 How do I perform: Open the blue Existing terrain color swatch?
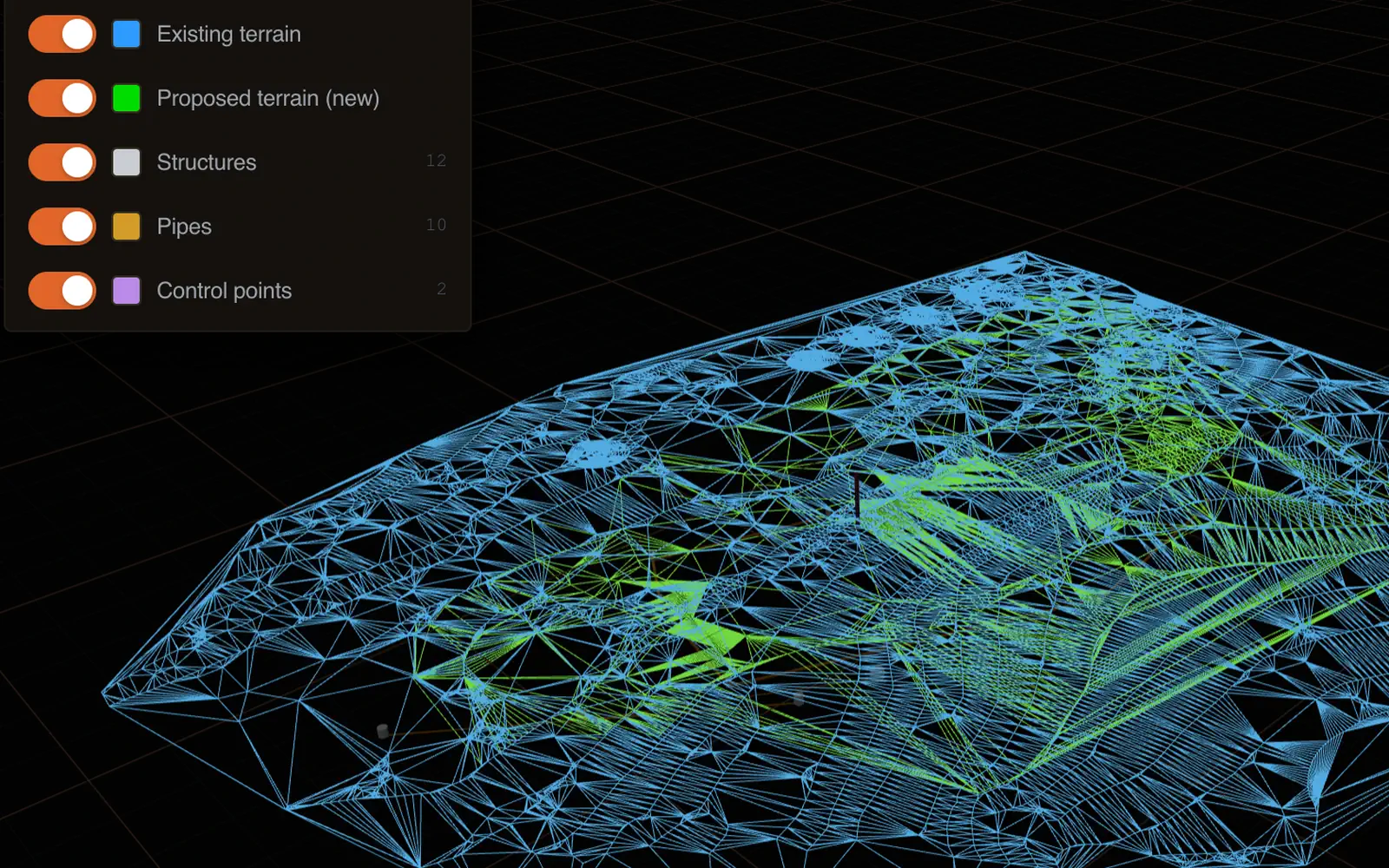(127, 34)
